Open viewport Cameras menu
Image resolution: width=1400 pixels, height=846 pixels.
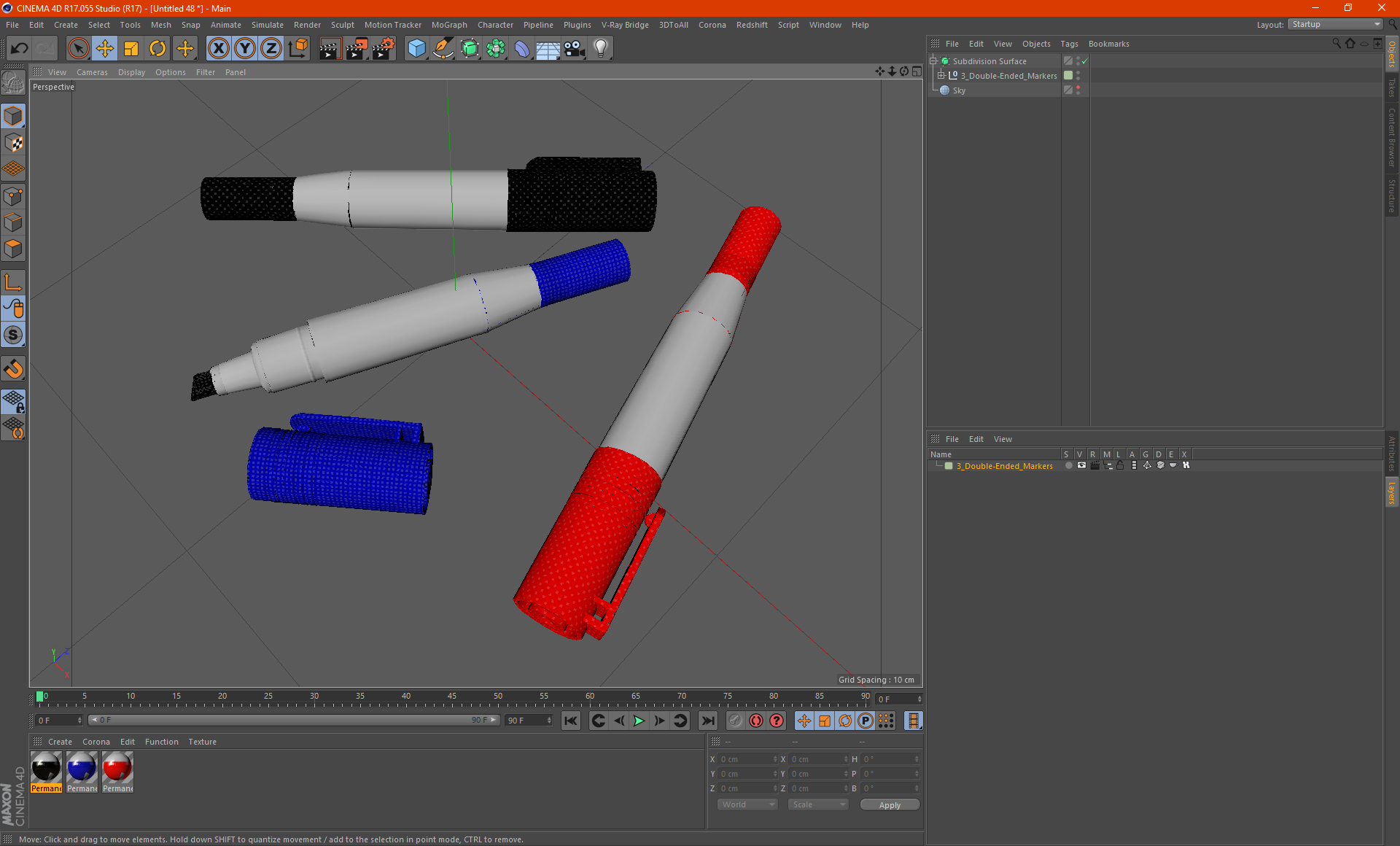pyautogui.click(x=92, y=72)
